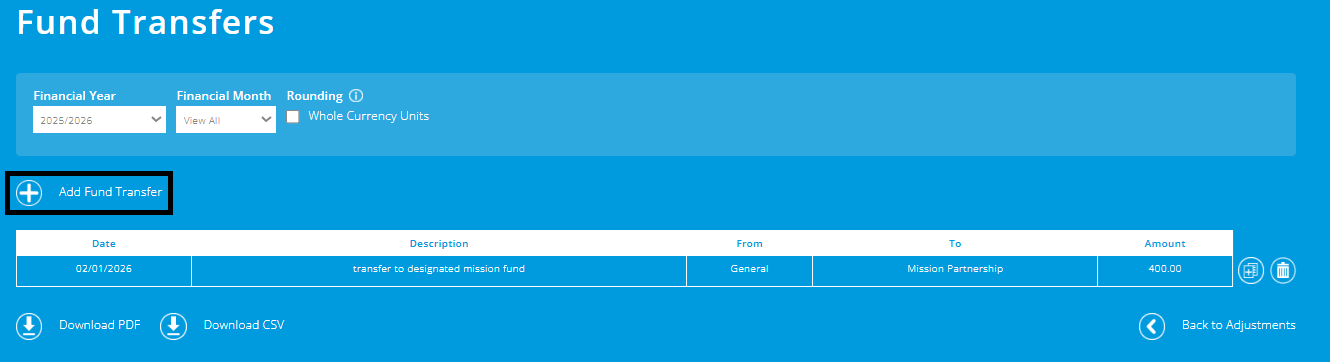The height and width of the screenshot is (362, 1330).
Task: Open the Financial Year 2025/2026 dropdown
Action: click(99, 120)
